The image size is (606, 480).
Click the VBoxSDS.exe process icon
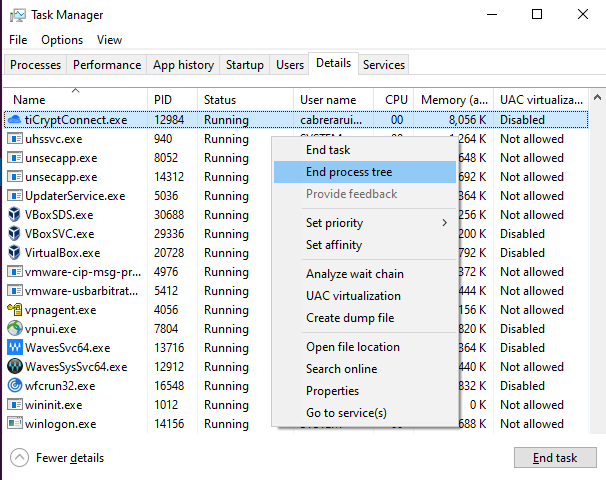click(x=15, y=215)
